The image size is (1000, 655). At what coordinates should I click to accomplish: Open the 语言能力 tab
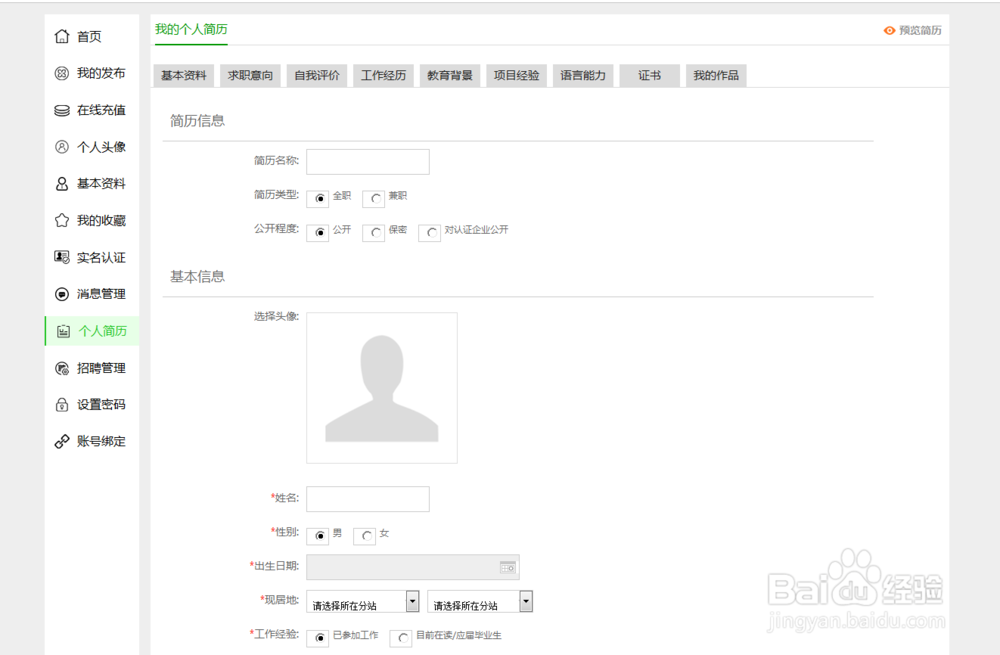[583, 74]
